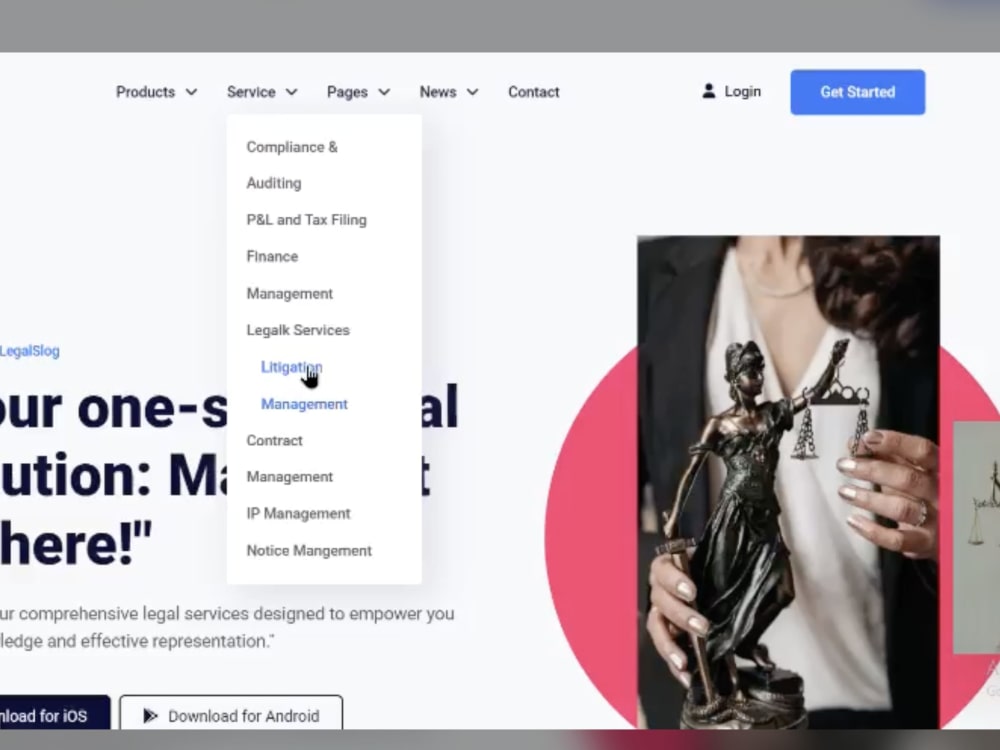Screen dimensions: 1000x750
Task: Expand the Pages chevron arrow
Action: [x=384, y=92]
